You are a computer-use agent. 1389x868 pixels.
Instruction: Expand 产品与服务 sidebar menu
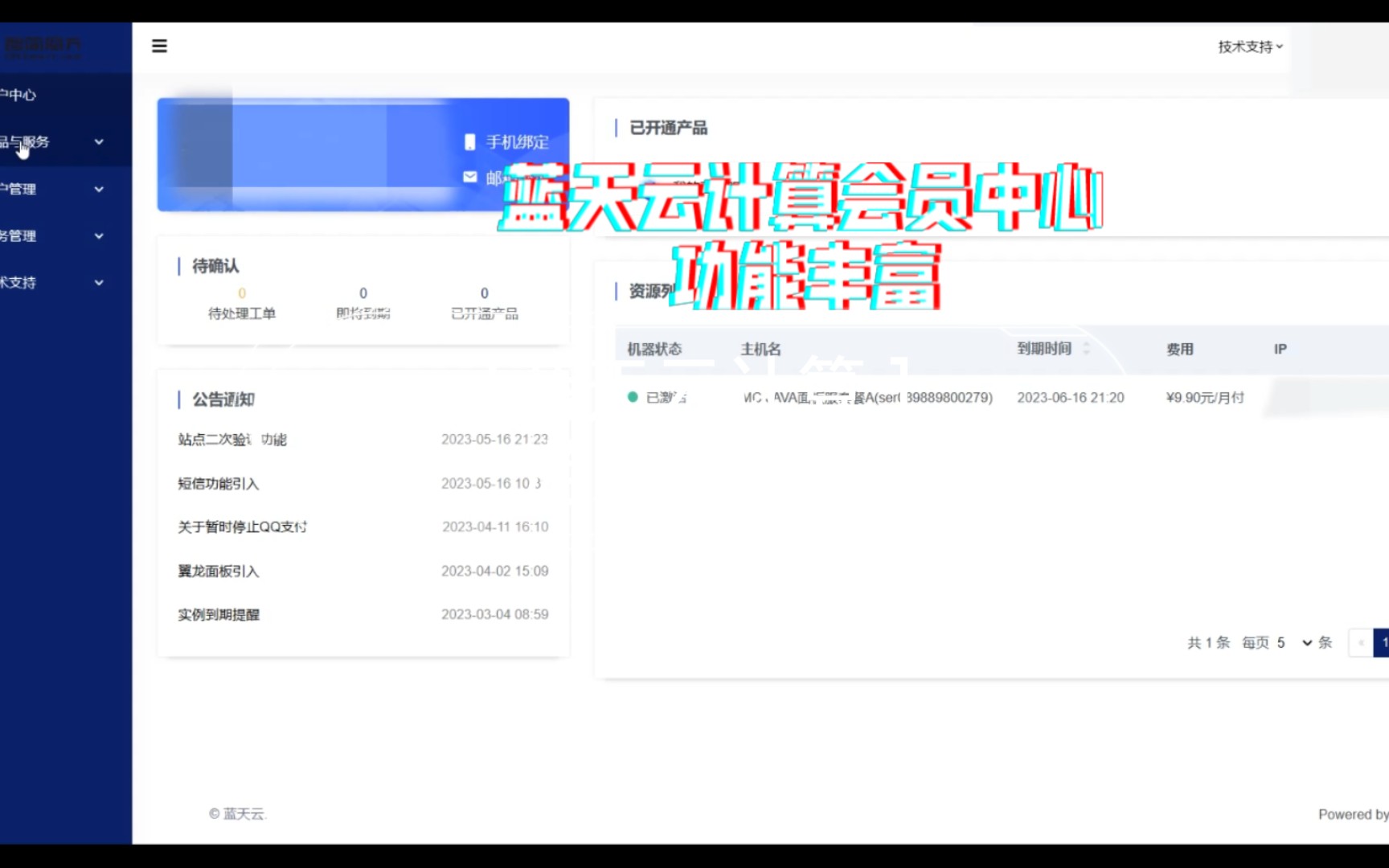click(53, 142)
